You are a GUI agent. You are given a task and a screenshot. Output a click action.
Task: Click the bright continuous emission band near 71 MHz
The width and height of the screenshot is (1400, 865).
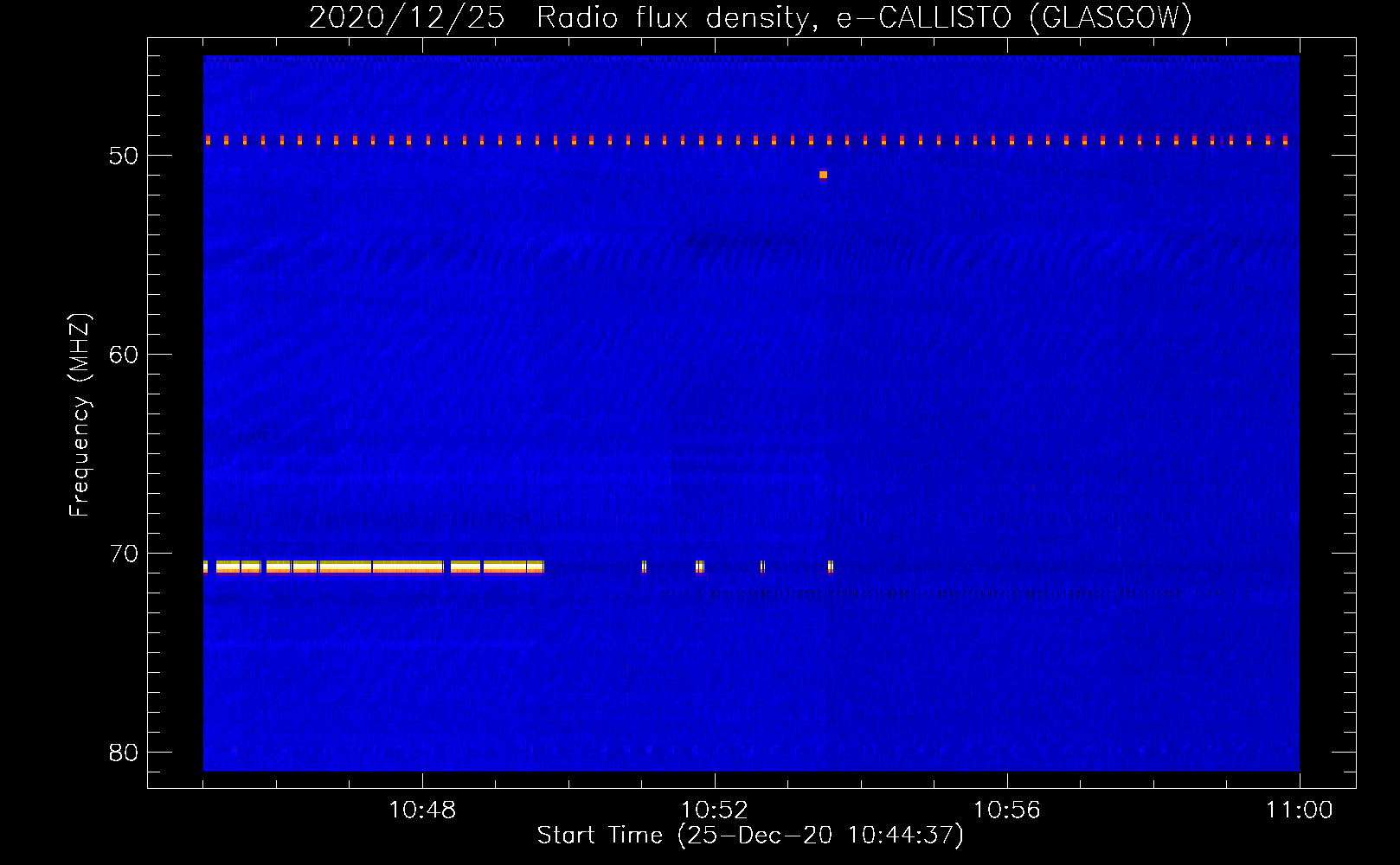point(374,567)
